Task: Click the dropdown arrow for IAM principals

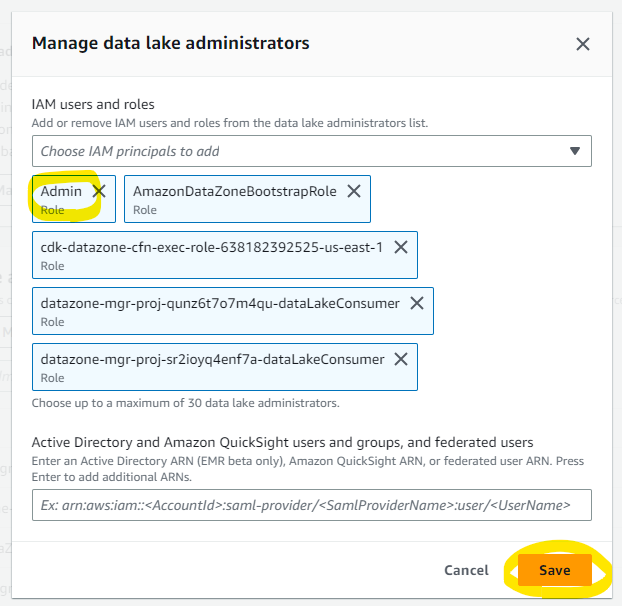Action: [575, 151]
